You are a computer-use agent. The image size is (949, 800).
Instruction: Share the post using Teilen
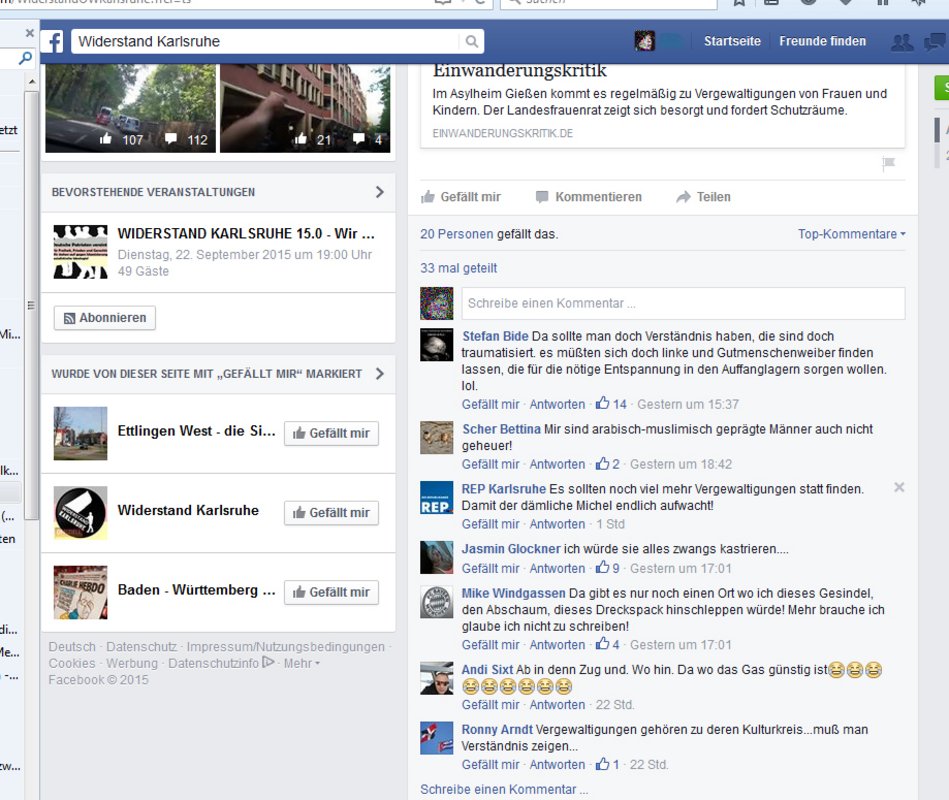703,197
